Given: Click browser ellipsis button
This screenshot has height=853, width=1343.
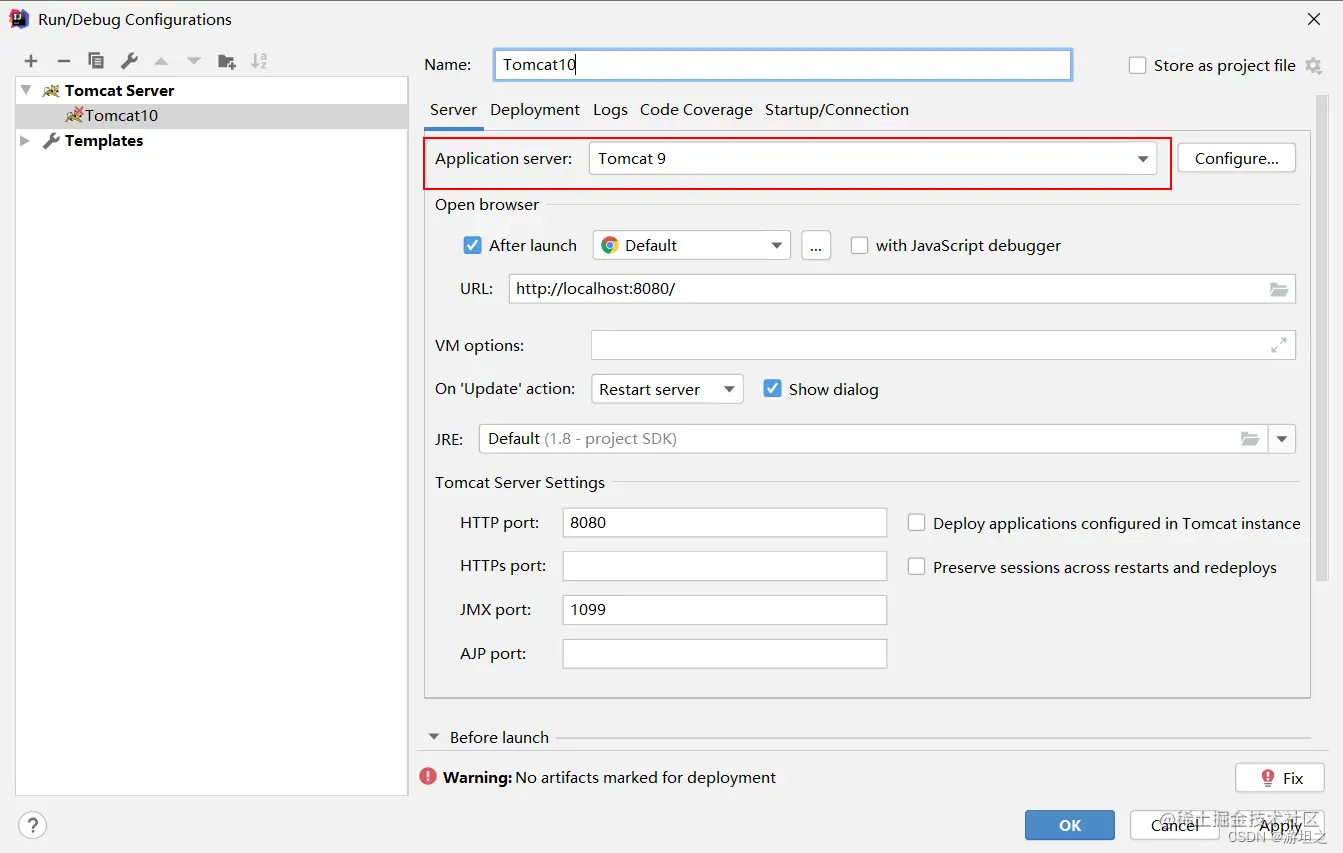Looking at the screenshot, I should pos(816,245).
